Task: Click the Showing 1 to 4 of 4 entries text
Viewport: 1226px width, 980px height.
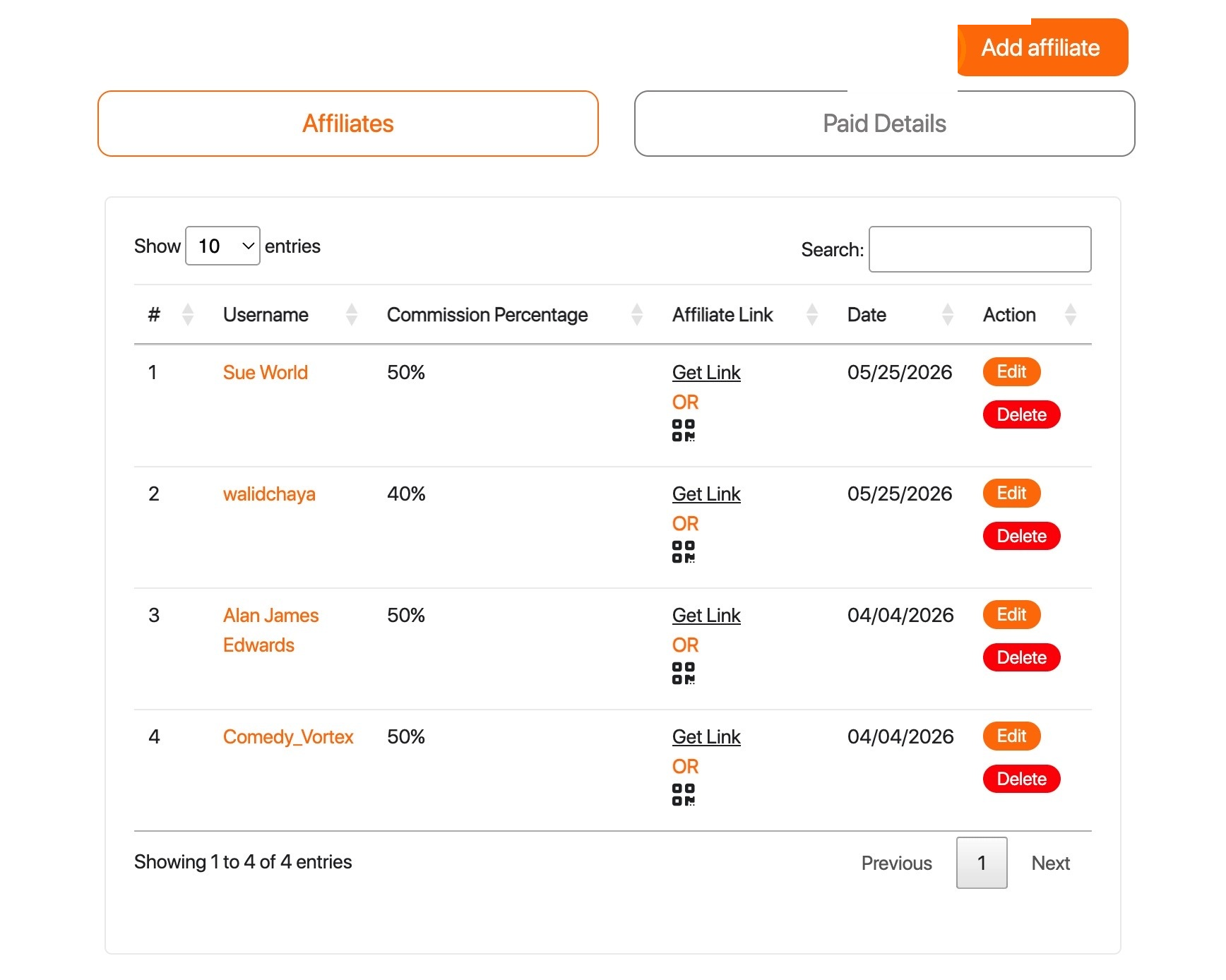Action: tap(243, 862)
